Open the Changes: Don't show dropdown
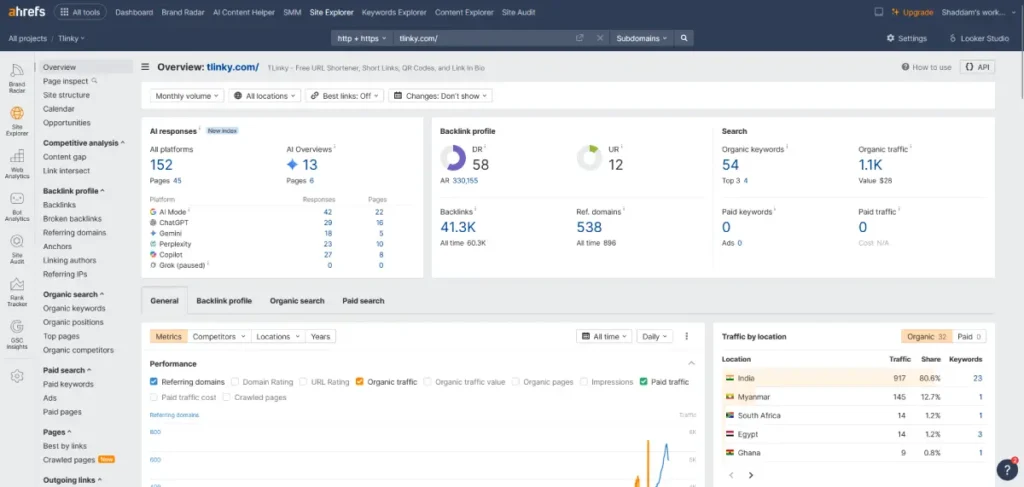Viewport: 1024px width, 487px height. [x=440, y=96]
